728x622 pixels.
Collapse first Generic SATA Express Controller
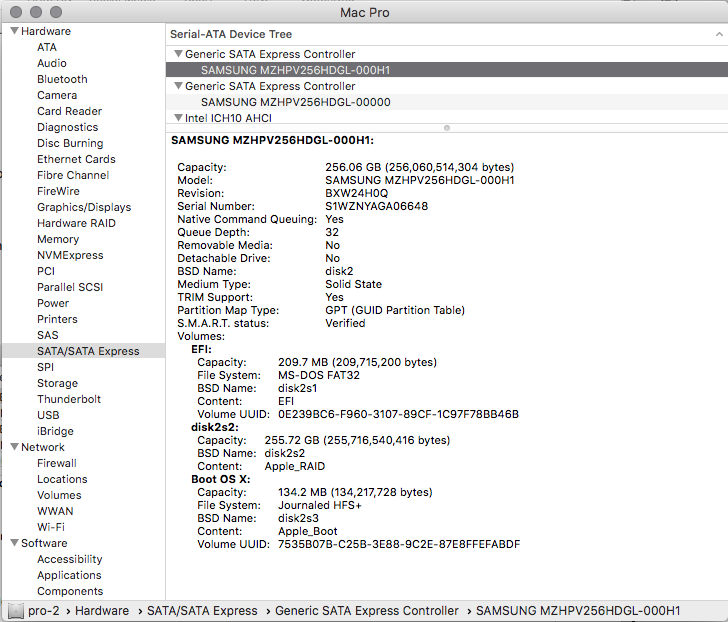[x=178, y=54]
